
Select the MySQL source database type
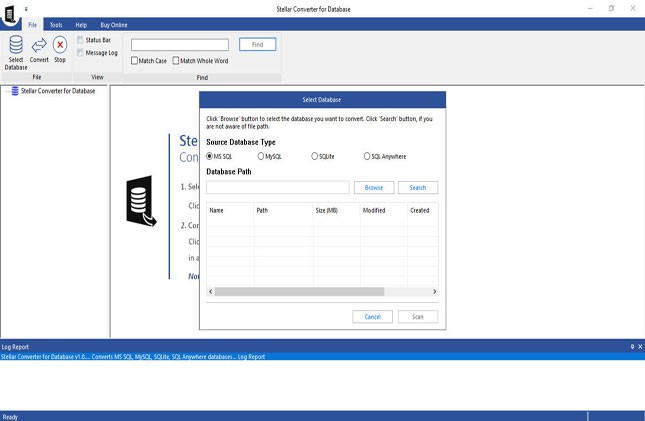[x=262, y=156]
